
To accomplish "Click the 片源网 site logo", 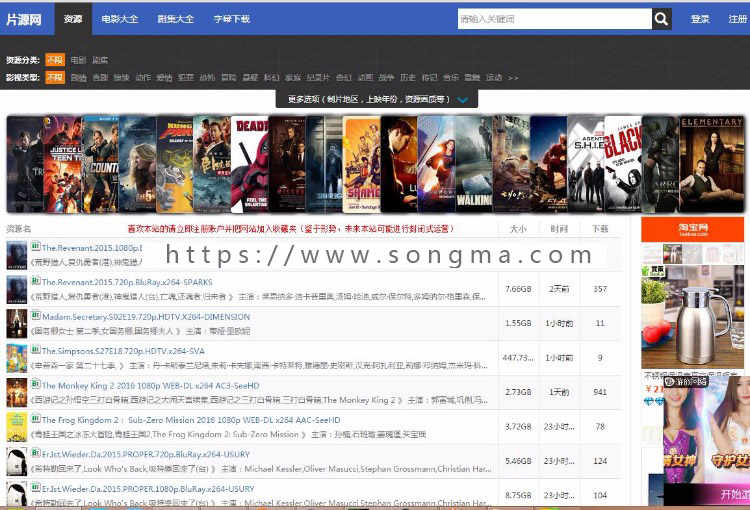I will pos(24,20).
